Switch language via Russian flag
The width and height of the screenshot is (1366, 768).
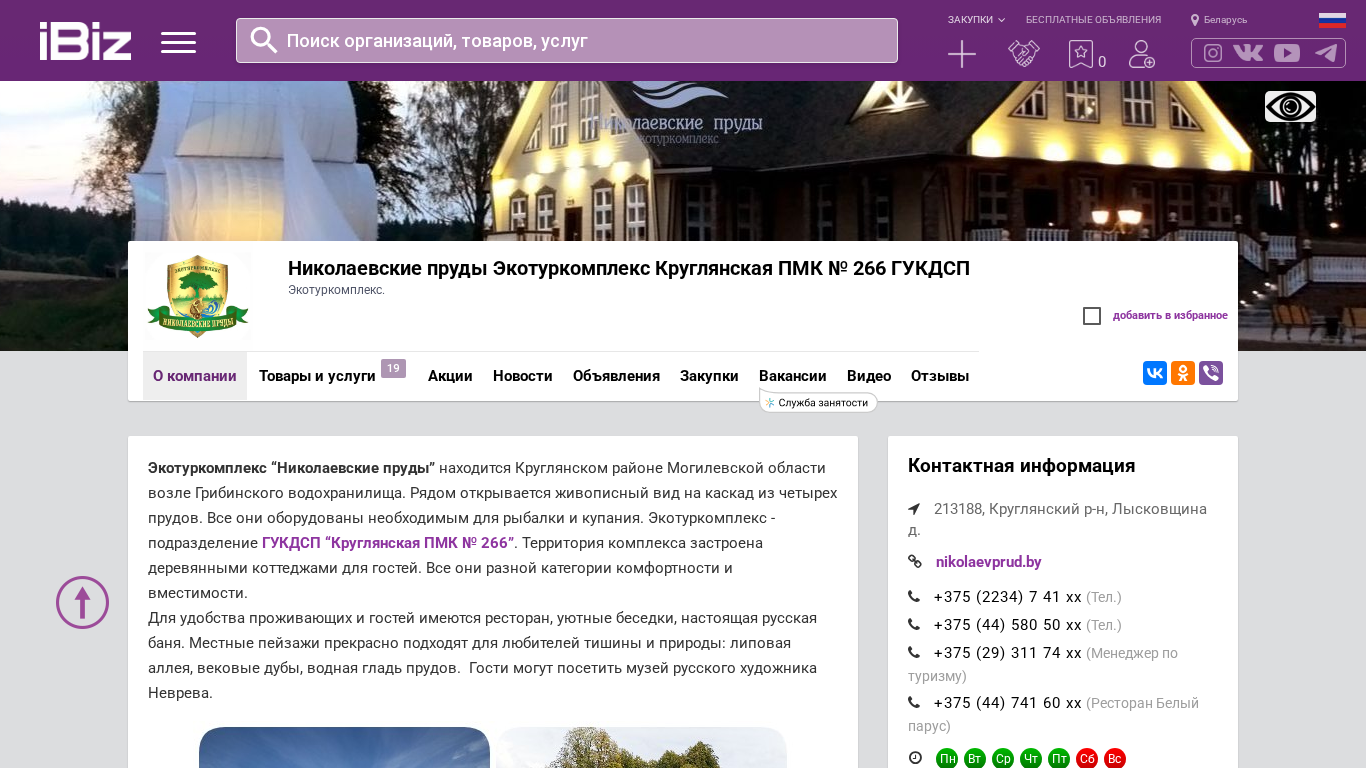click(x=1332, y=20)
